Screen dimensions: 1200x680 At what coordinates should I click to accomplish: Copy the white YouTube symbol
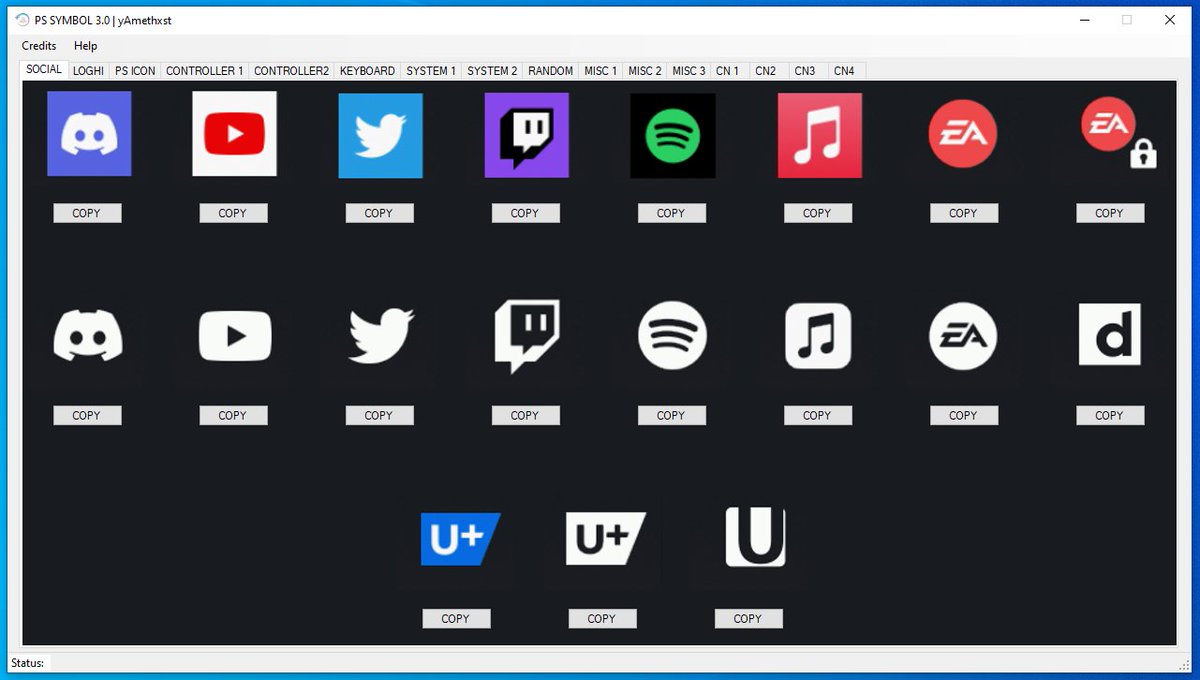pyautogui.click(x=233, y=415)
